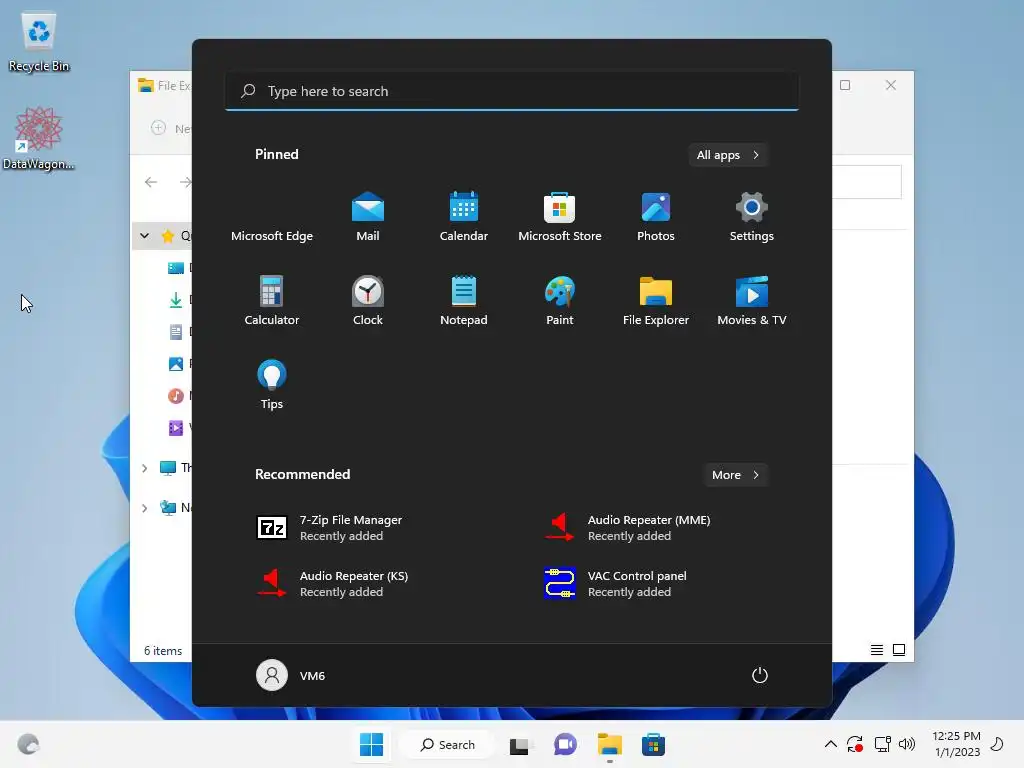
Task: Switch File Explorer to large icons view
Action: point(899,650)
